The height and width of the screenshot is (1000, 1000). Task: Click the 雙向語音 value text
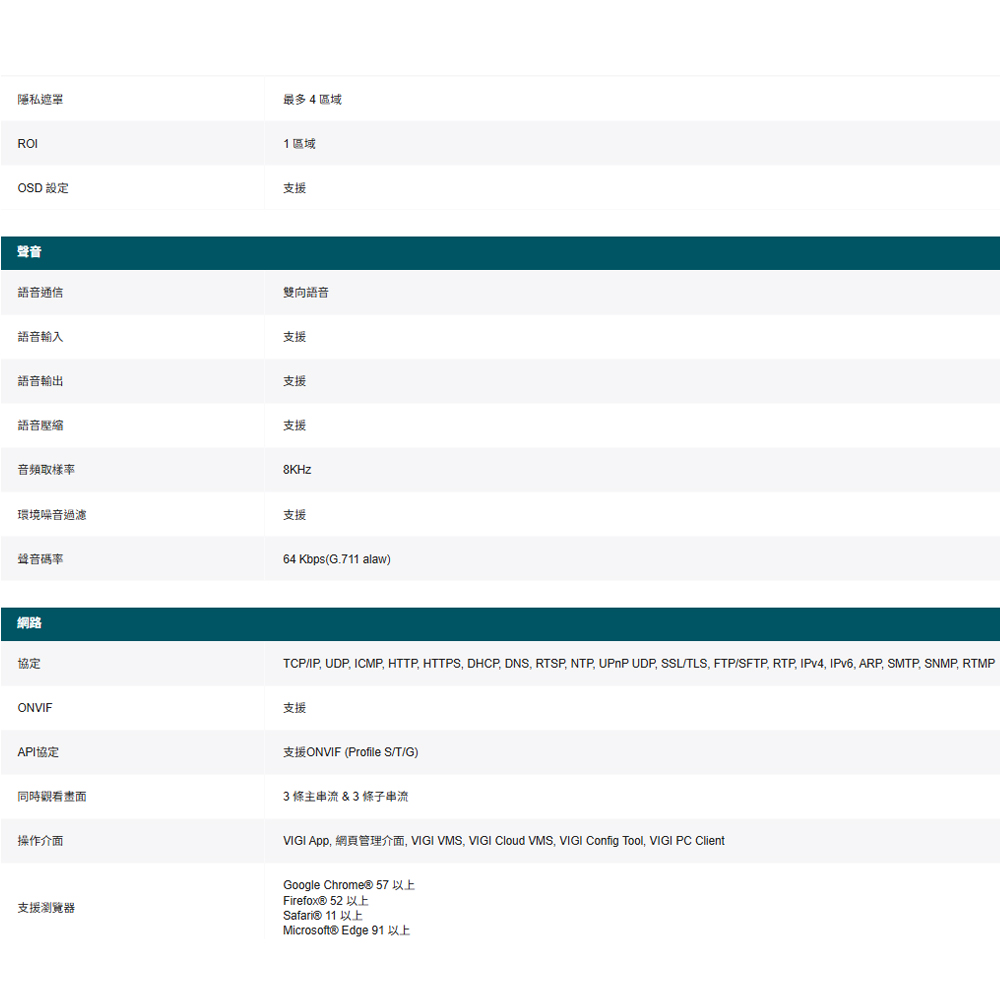306,293
